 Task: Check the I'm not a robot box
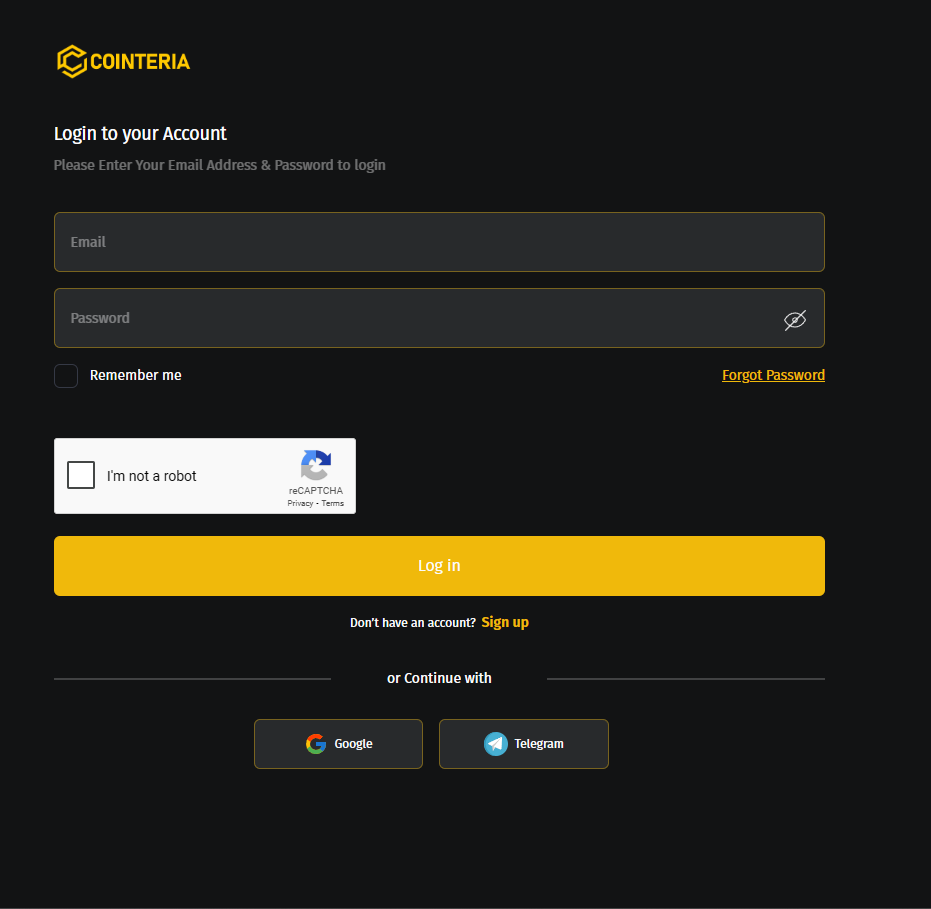pyautogui.click(x=81, y=476)
